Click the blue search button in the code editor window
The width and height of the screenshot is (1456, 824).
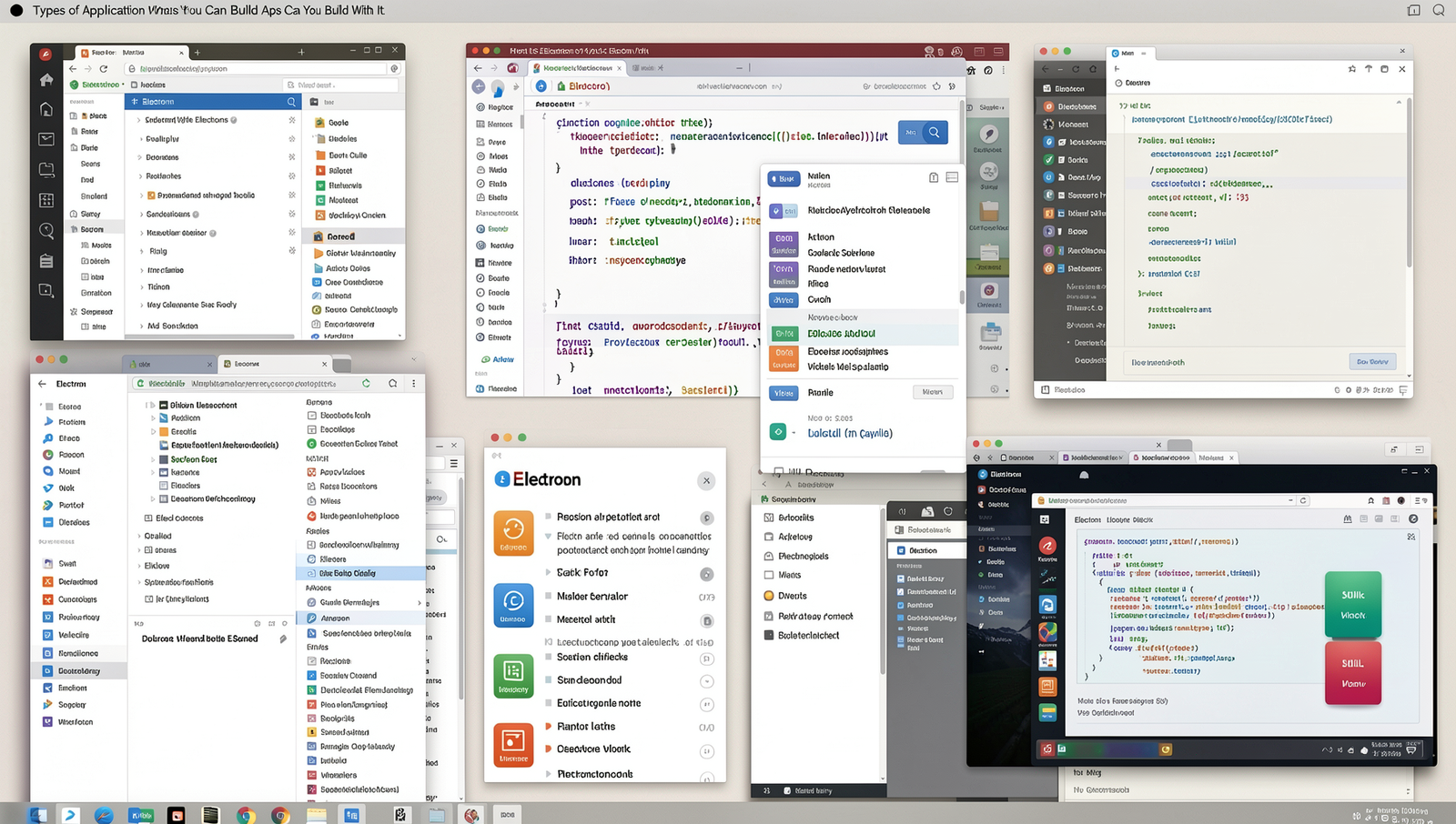(x=923, y=133)
